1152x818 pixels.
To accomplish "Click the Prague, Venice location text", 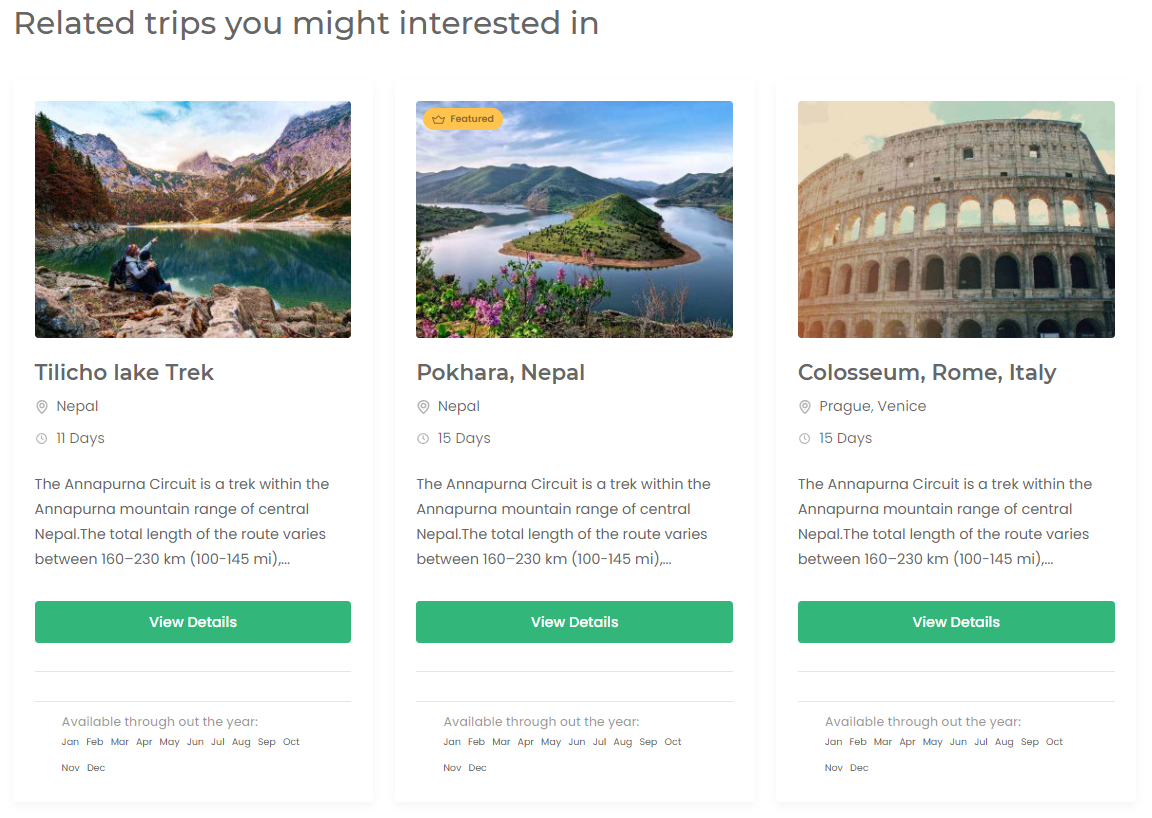I will [872, 406].
